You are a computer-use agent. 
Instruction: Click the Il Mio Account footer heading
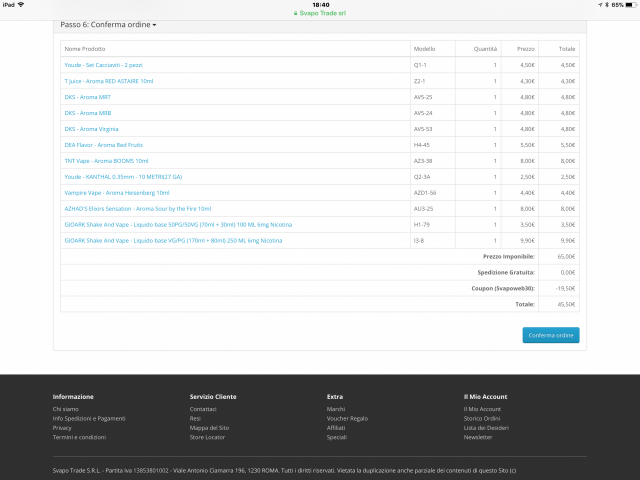coord(485,396)
